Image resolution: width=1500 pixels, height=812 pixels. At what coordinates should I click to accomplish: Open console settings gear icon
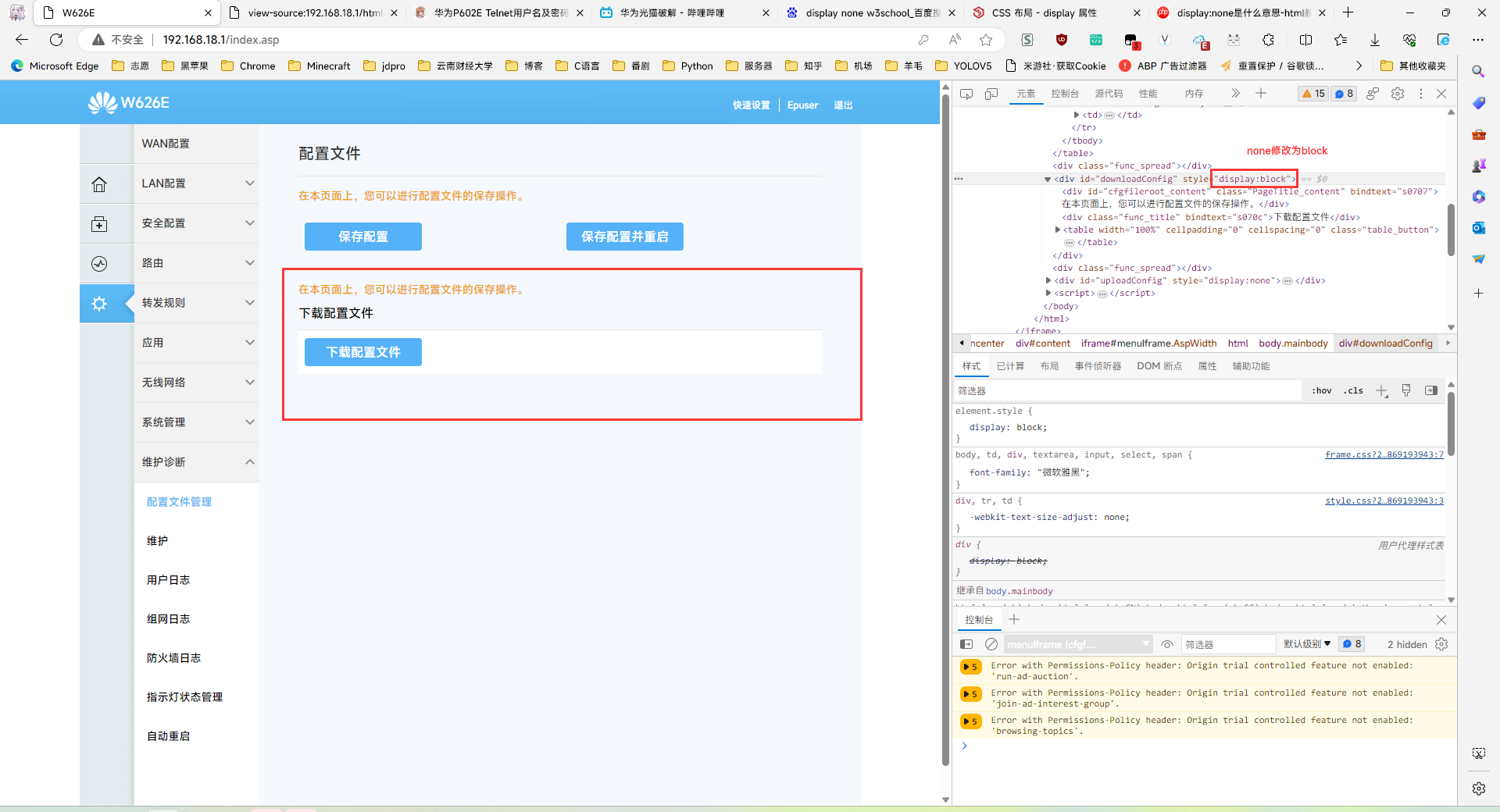tap(1441, 644)
